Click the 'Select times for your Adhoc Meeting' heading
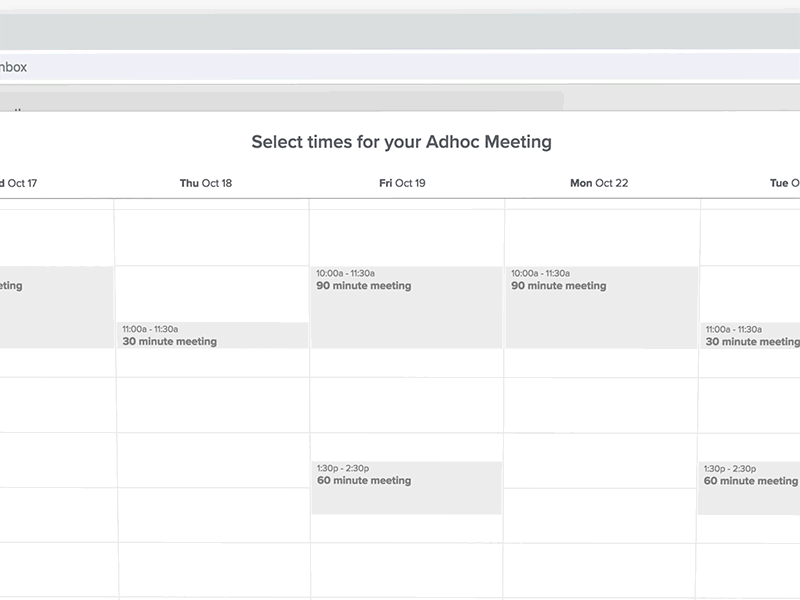The height and width of the screenshot is (600, 800). [401, 142]
